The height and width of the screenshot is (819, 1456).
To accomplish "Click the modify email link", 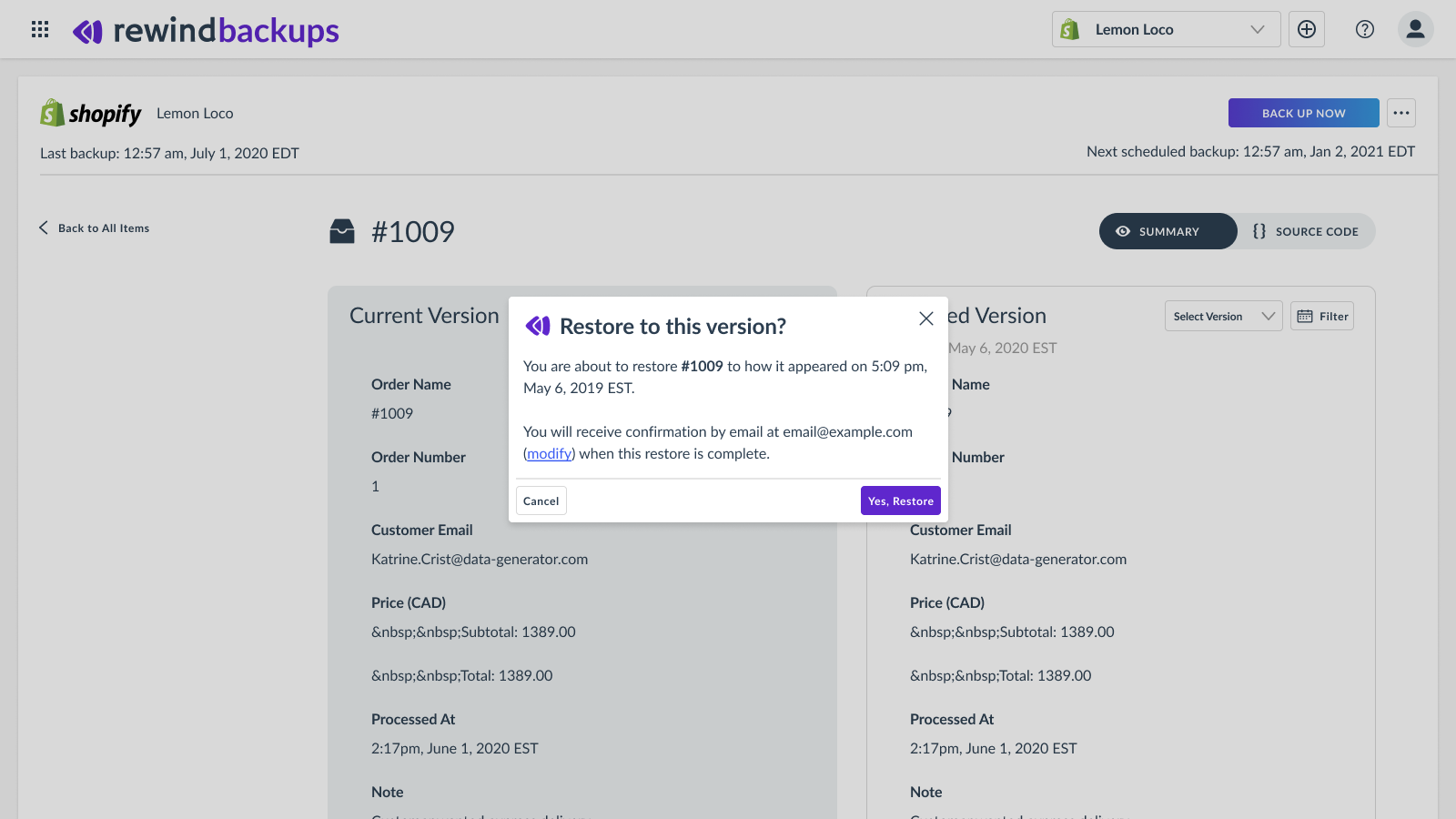I will (550, 454).
